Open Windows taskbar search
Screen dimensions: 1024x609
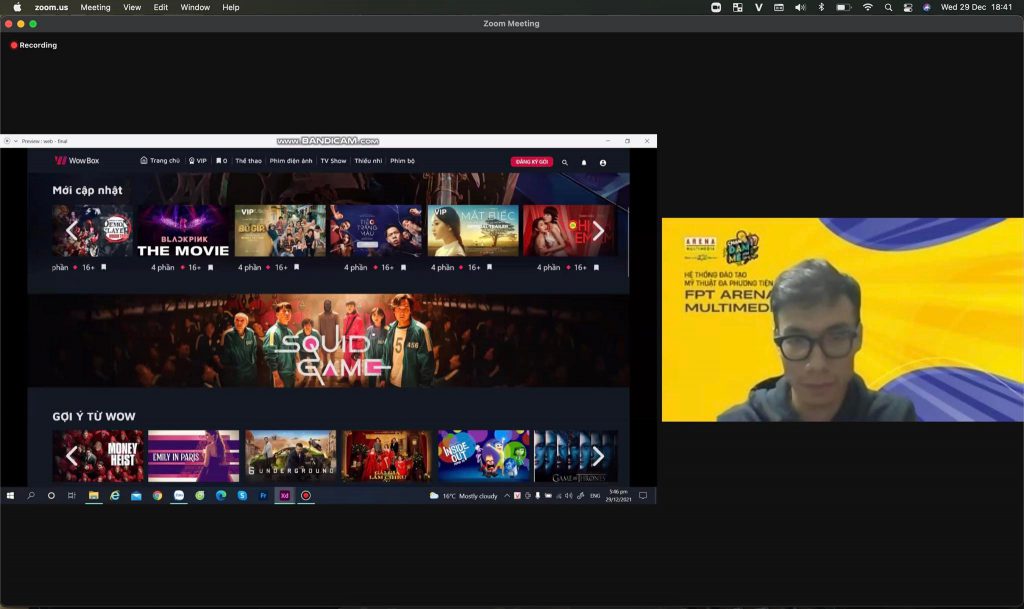[31, 496]
